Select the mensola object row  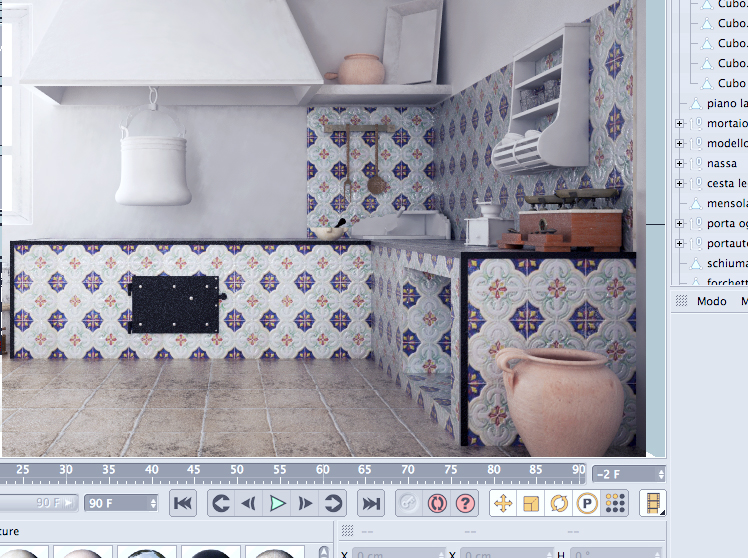coord(727,204)
